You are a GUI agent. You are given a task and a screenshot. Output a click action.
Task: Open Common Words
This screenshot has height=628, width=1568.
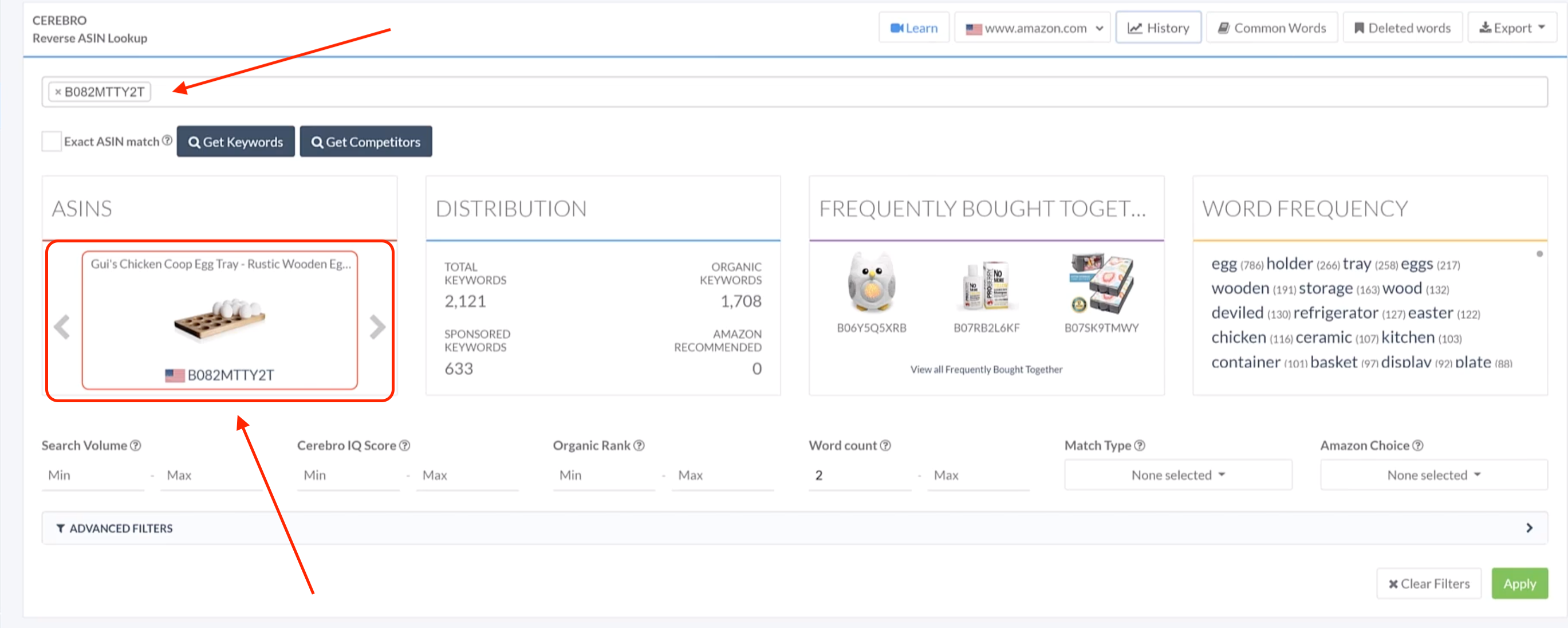point(1271,28)
